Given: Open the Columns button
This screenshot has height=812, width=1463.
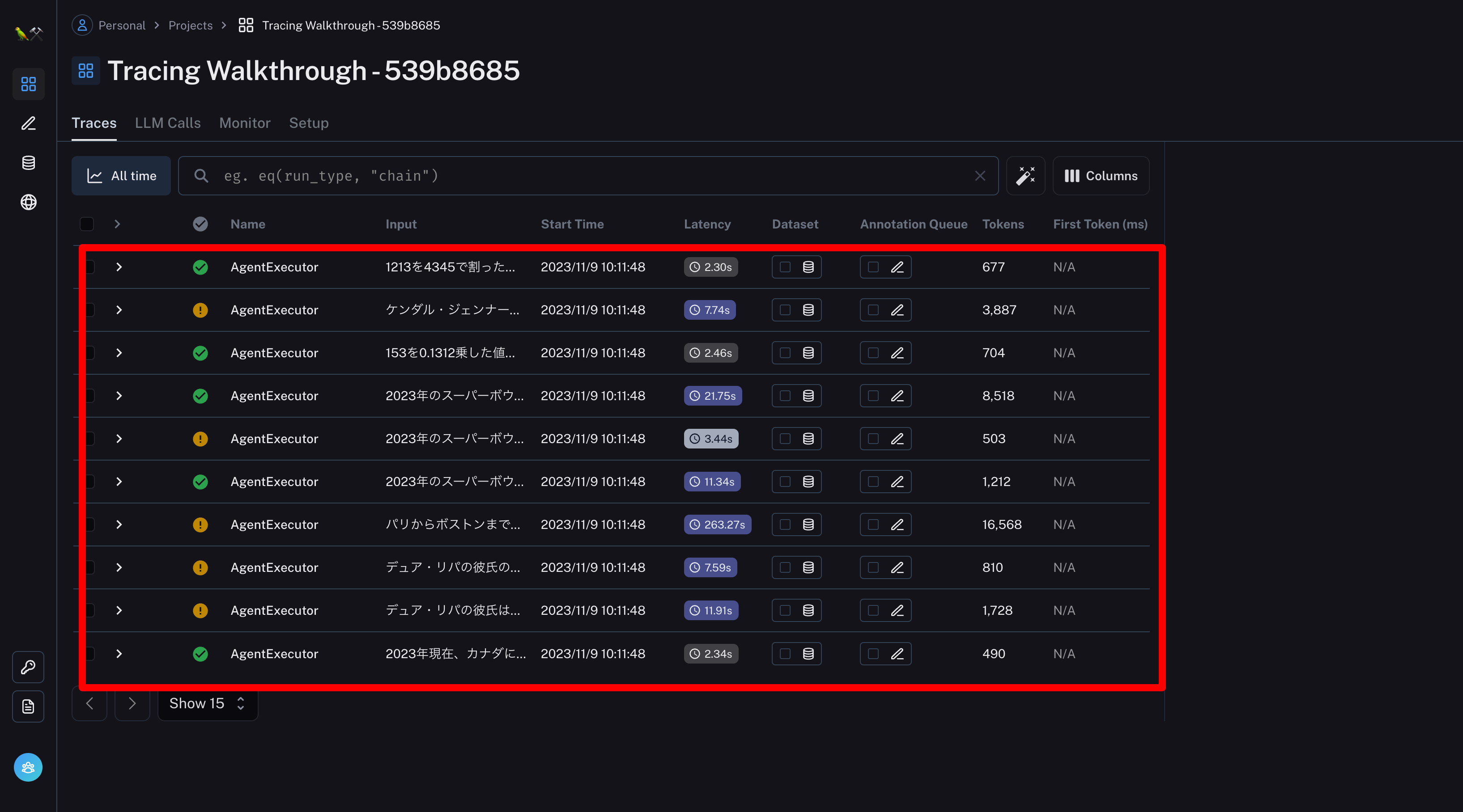Looking at the screenshot, I should click(1101, 176).
